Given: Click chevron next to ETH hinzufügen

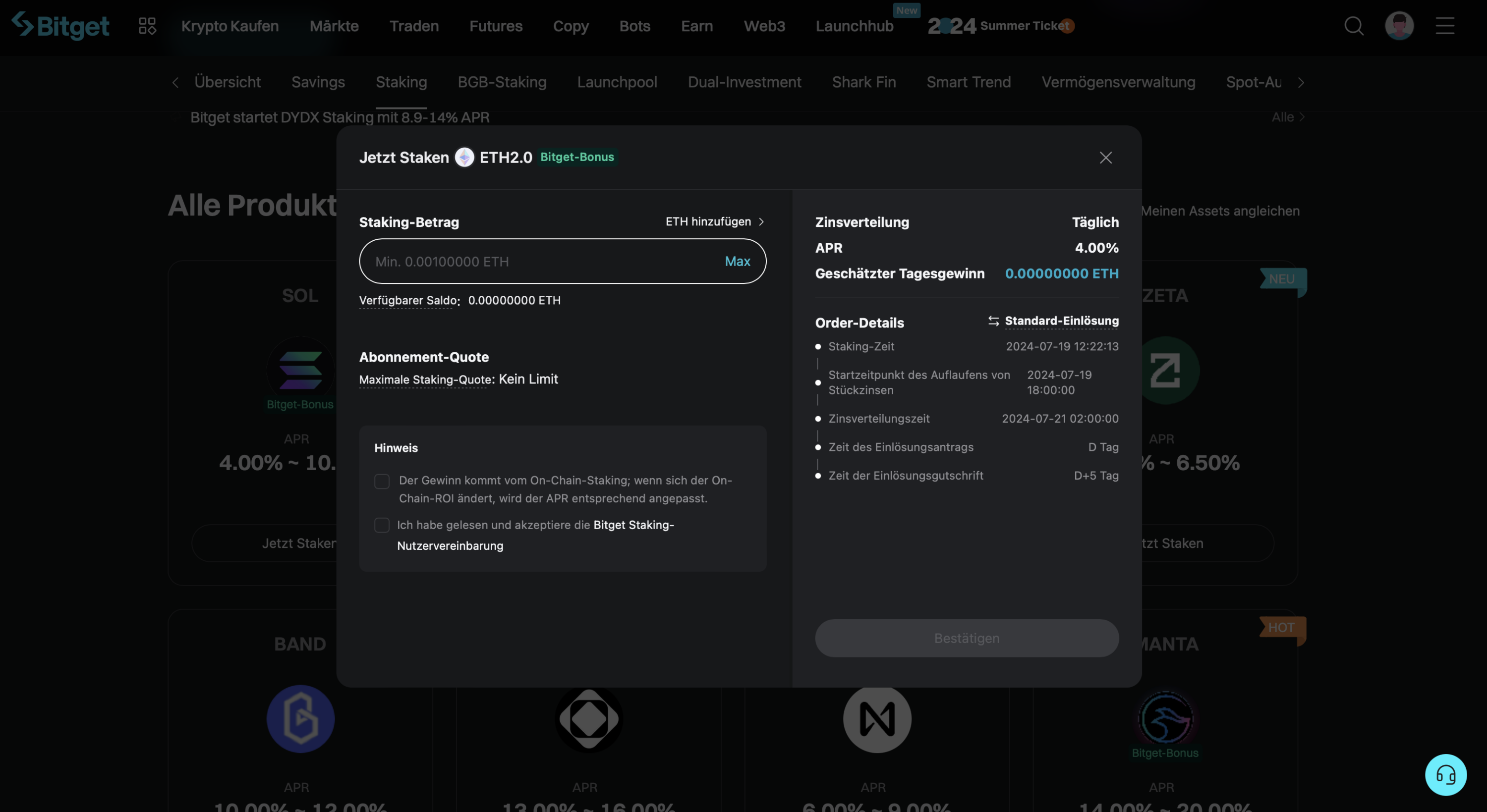Looking at the screenshot, I should 761,221.
